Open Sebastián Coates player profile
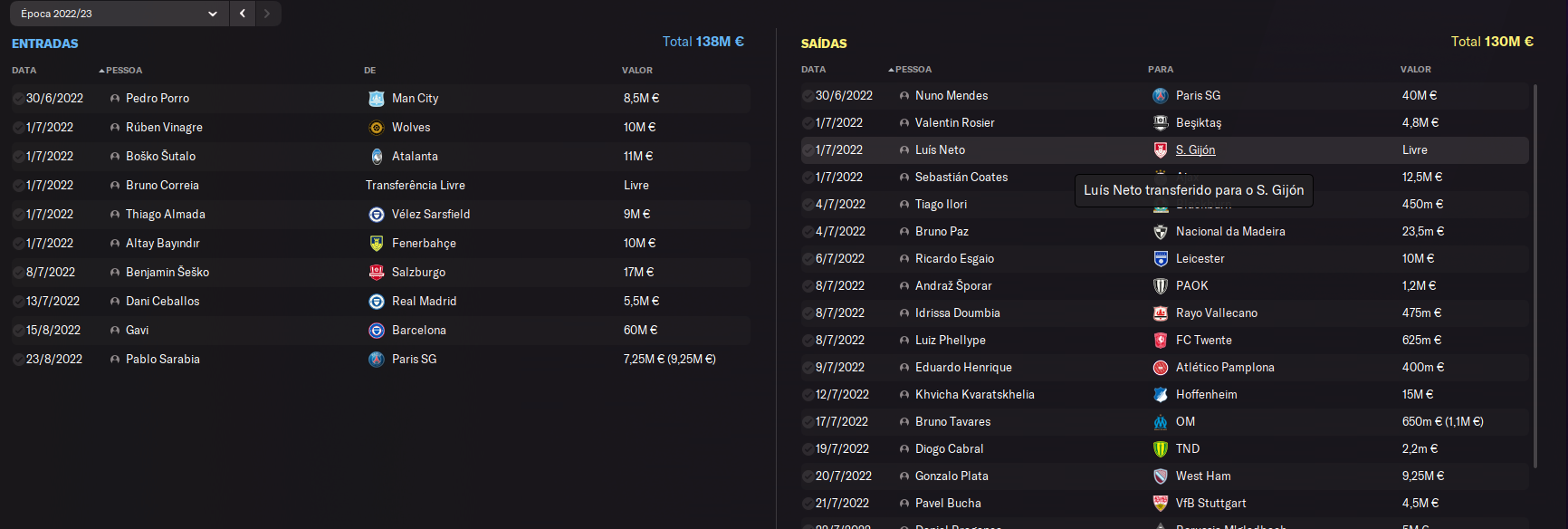The height and width of the screenshot is (529, 1568). 961,178
